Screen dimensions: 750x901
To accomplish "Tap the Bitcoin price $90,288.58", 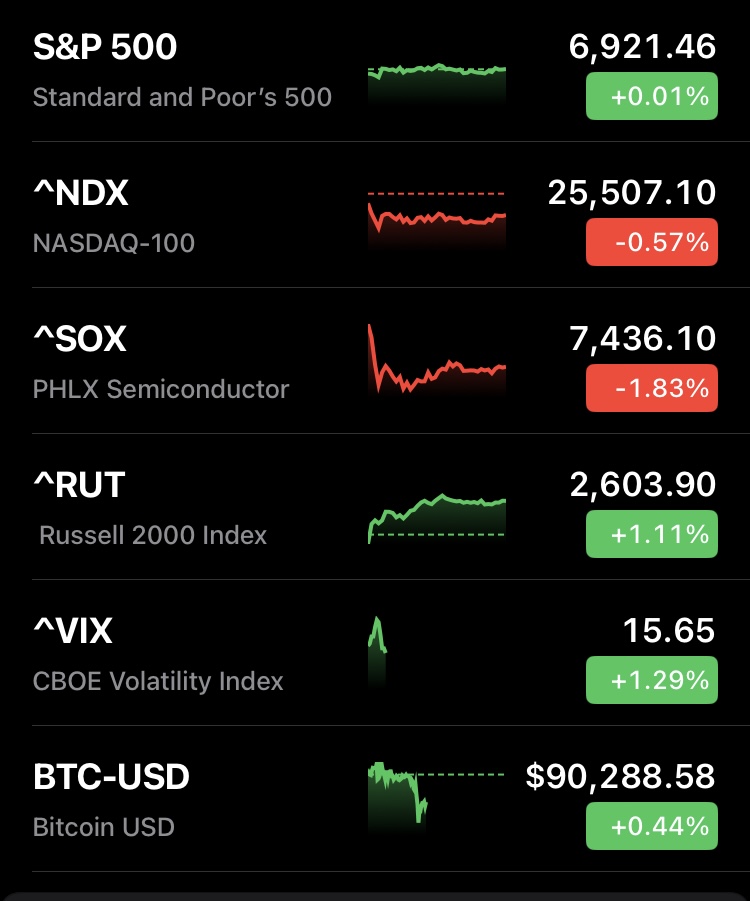I will point(620,776).
